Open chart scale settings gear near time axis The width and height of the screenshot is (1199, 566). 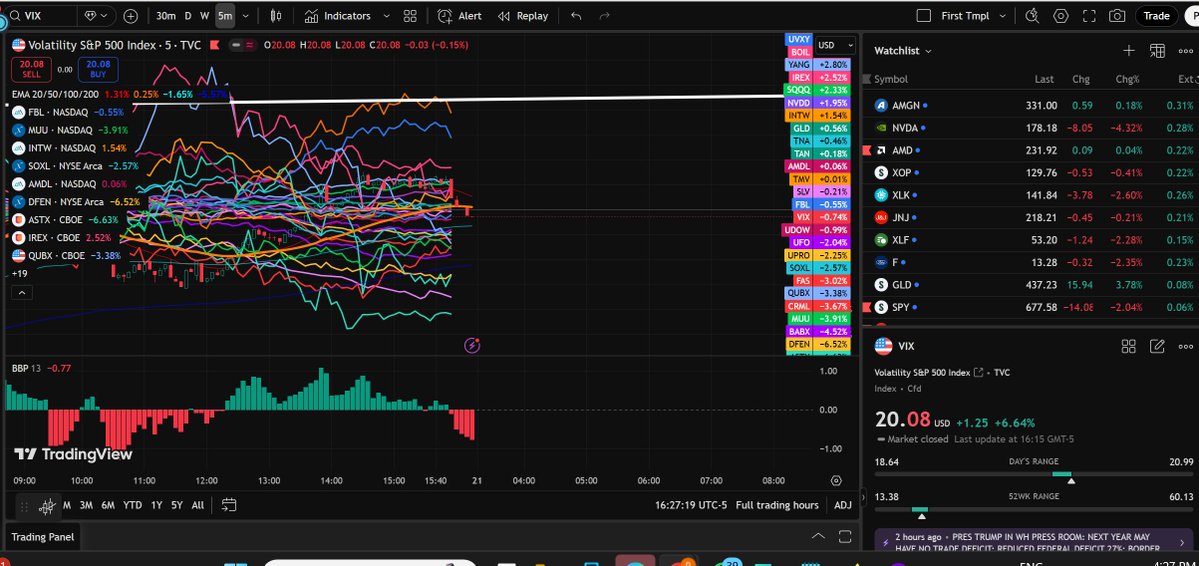tap(836, 481)
